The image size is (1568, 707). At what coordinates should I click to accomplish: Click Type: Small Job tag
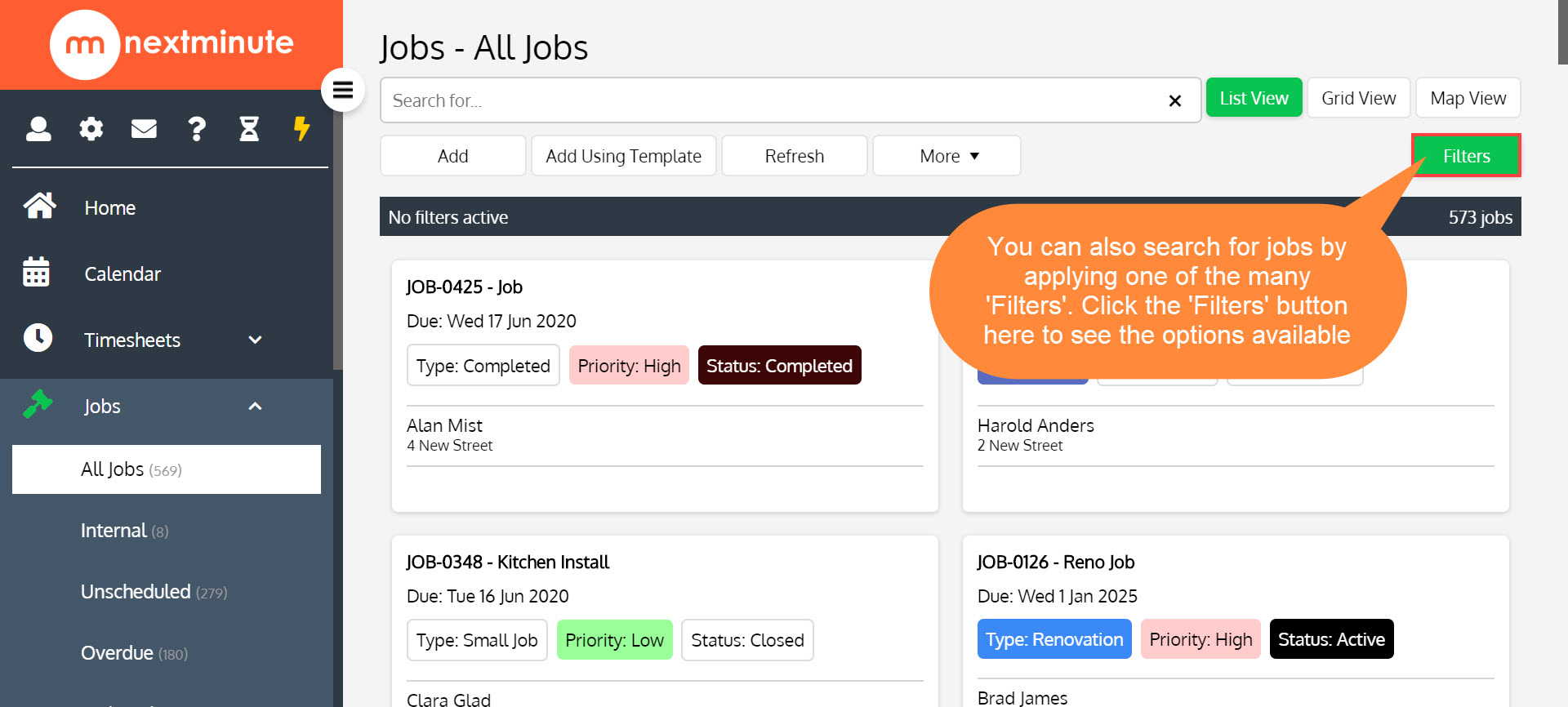pyautogui.click(x=478, y=640)
